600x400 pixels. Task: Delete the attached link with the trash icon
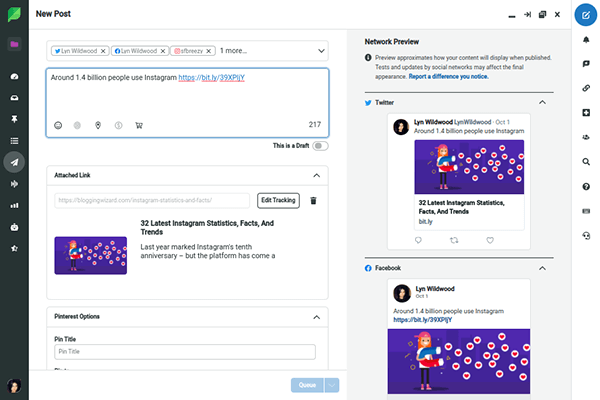[x=313, y=200]
